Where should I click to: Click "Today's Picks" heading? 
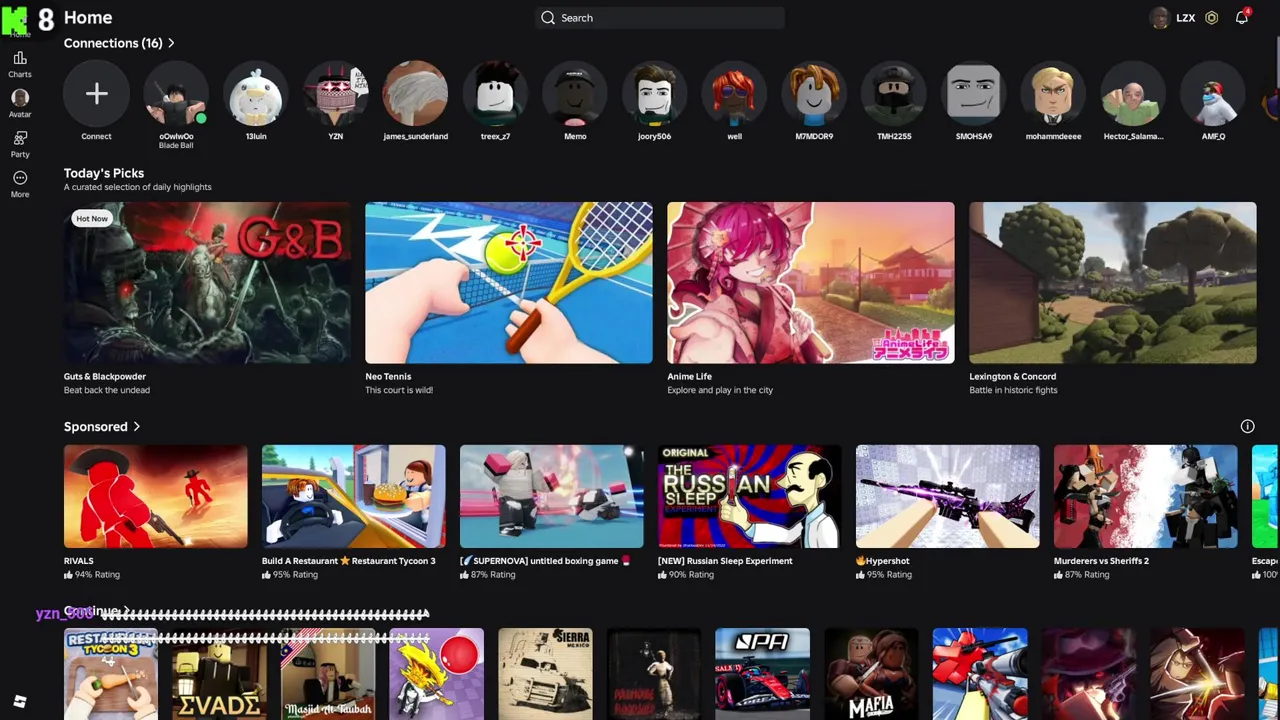pos(104,173)
